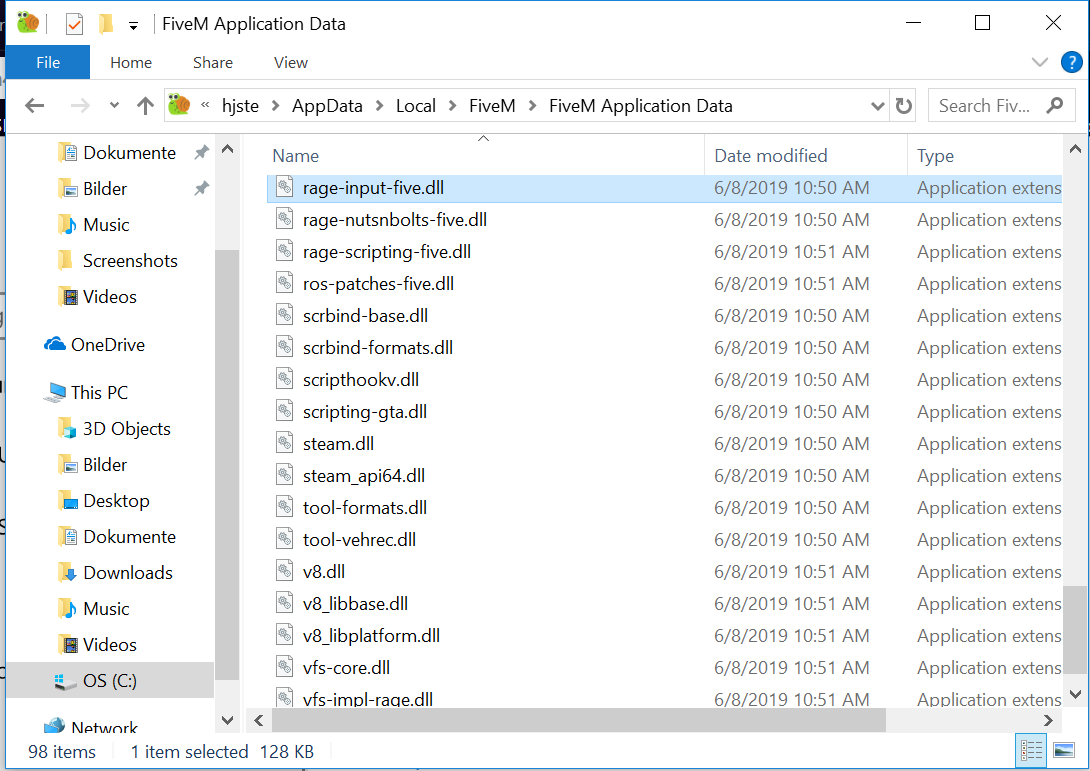The height and width of the screenshot is (771, 1090).
Task: Refresh the folder view
Action: coord(904,106)
